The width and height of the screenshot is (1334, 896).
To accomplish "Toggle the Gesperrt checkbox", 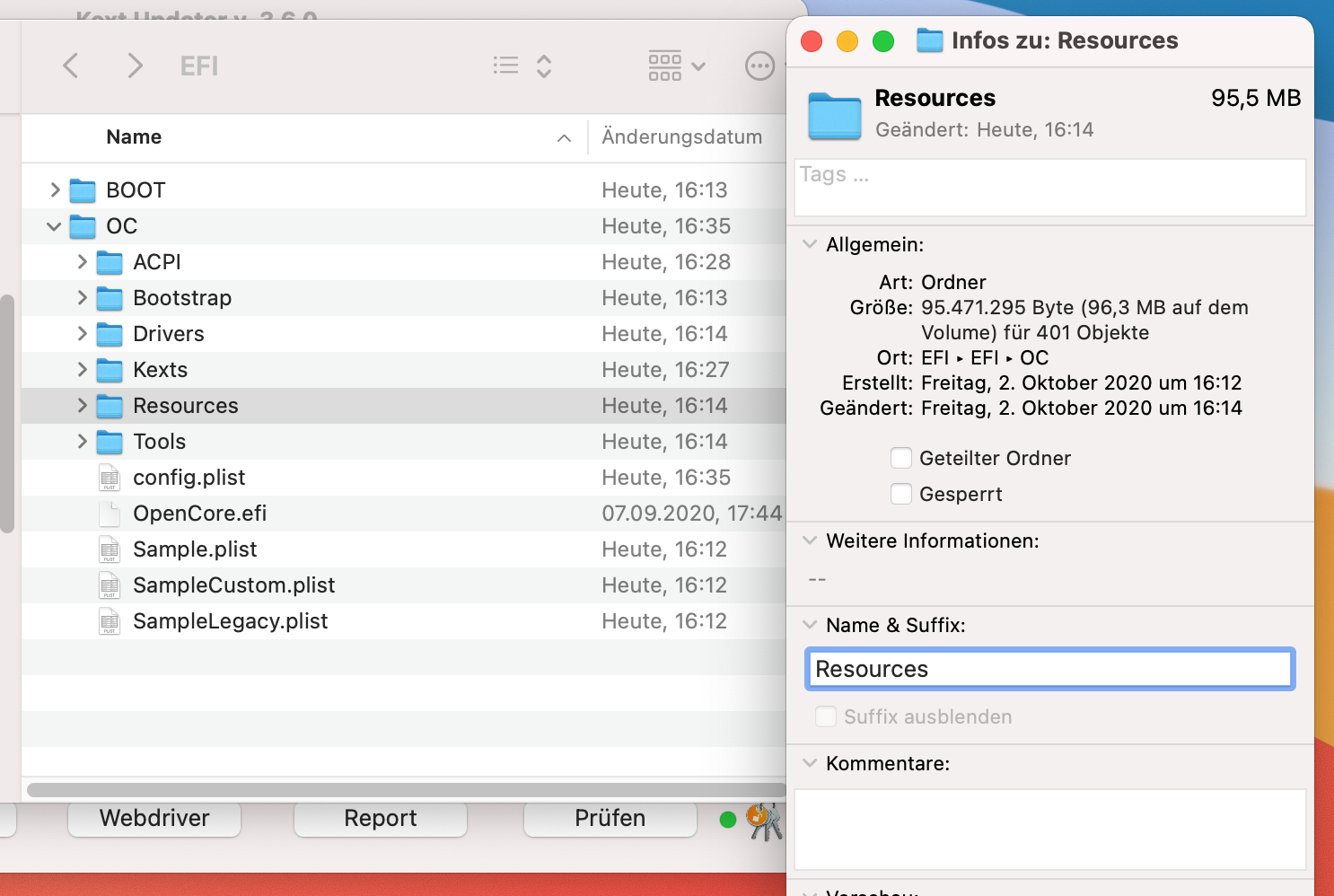I will point(901,494).
